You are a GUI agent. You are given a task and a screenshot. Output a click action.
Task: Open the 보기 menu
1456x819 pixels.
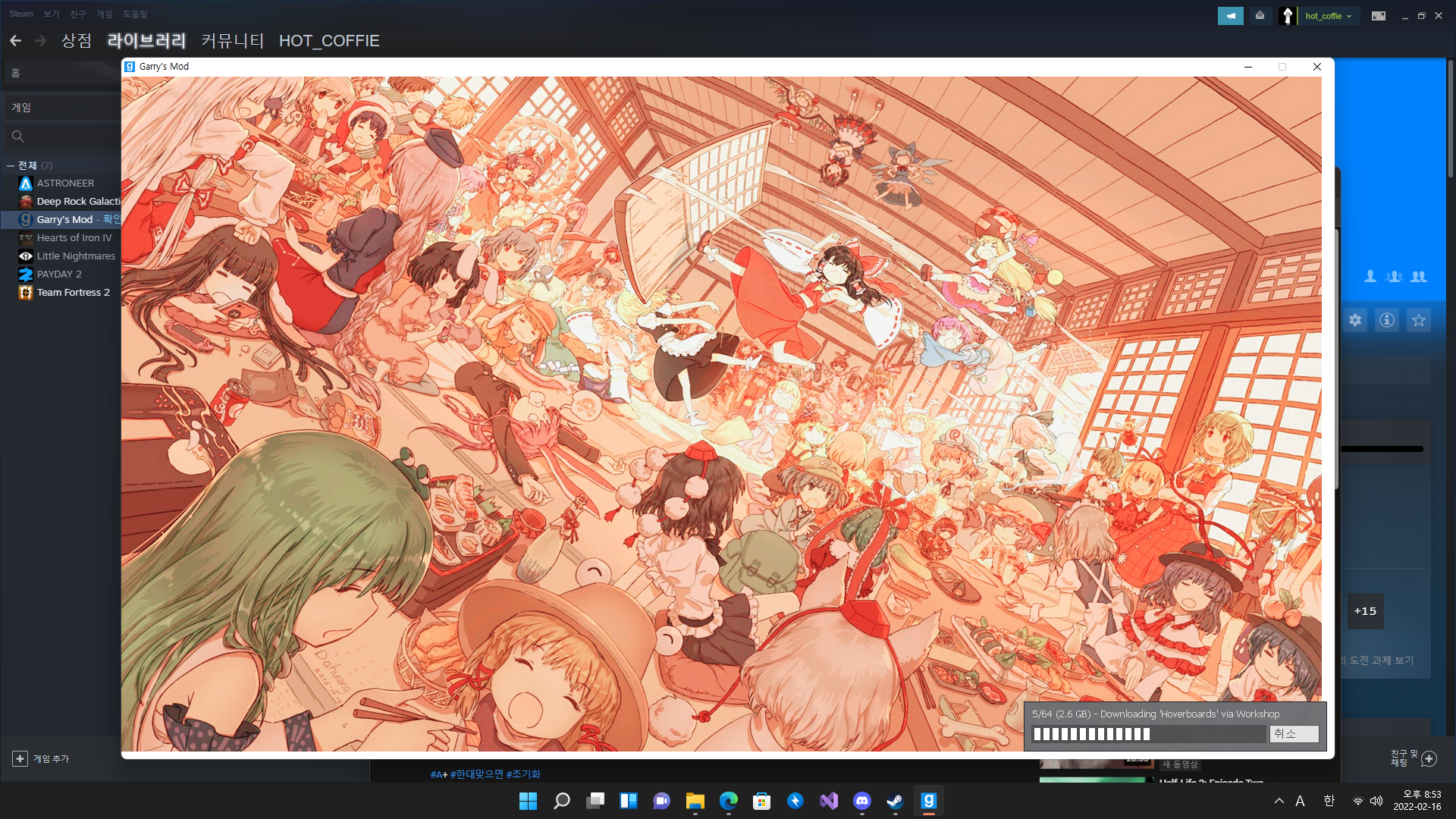(x=52, y=14)
